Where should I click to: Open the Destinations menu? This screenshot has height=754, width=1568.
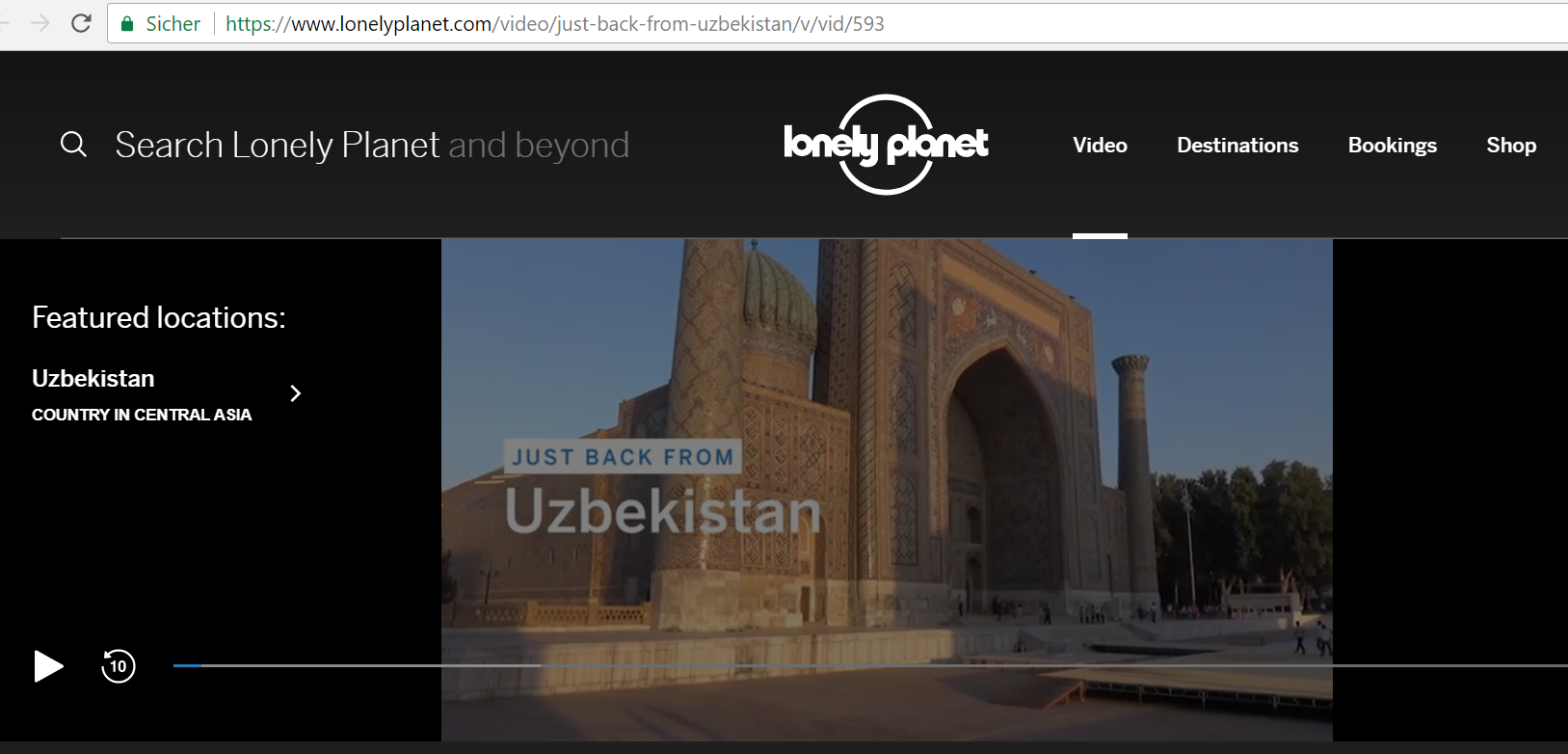click(1237, 146)
